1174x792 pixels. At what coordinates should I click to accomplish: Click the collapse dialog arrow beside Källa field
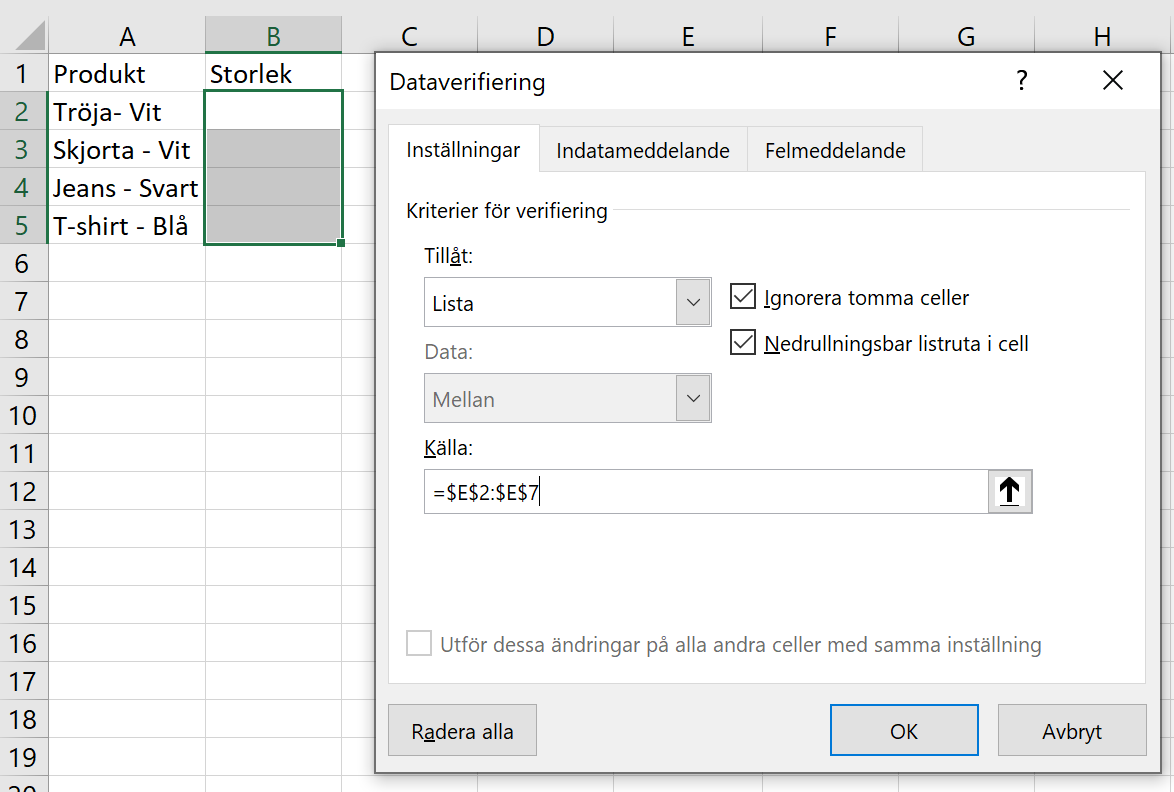(1009, 491)
